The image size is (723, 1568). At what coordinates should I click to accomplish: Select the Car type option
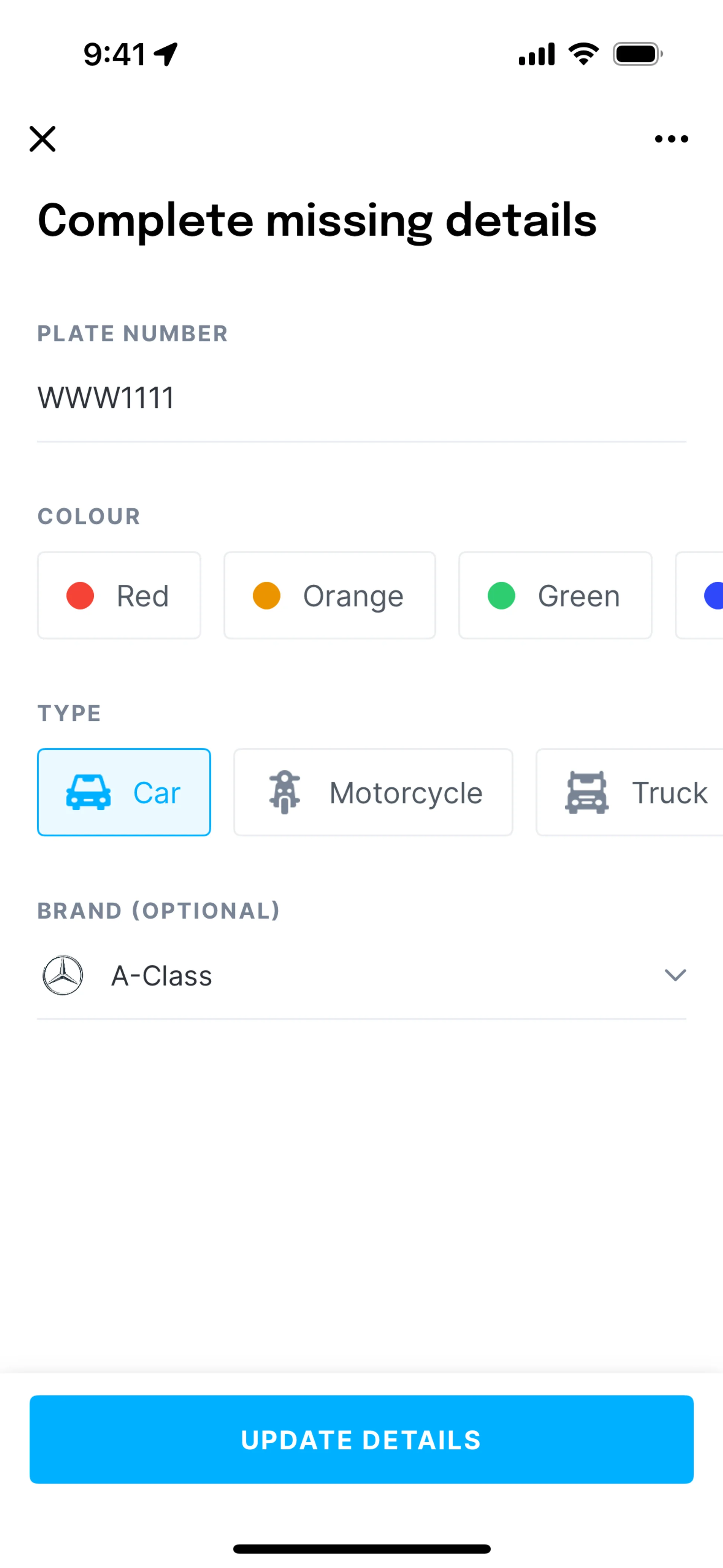click(124, 792)
